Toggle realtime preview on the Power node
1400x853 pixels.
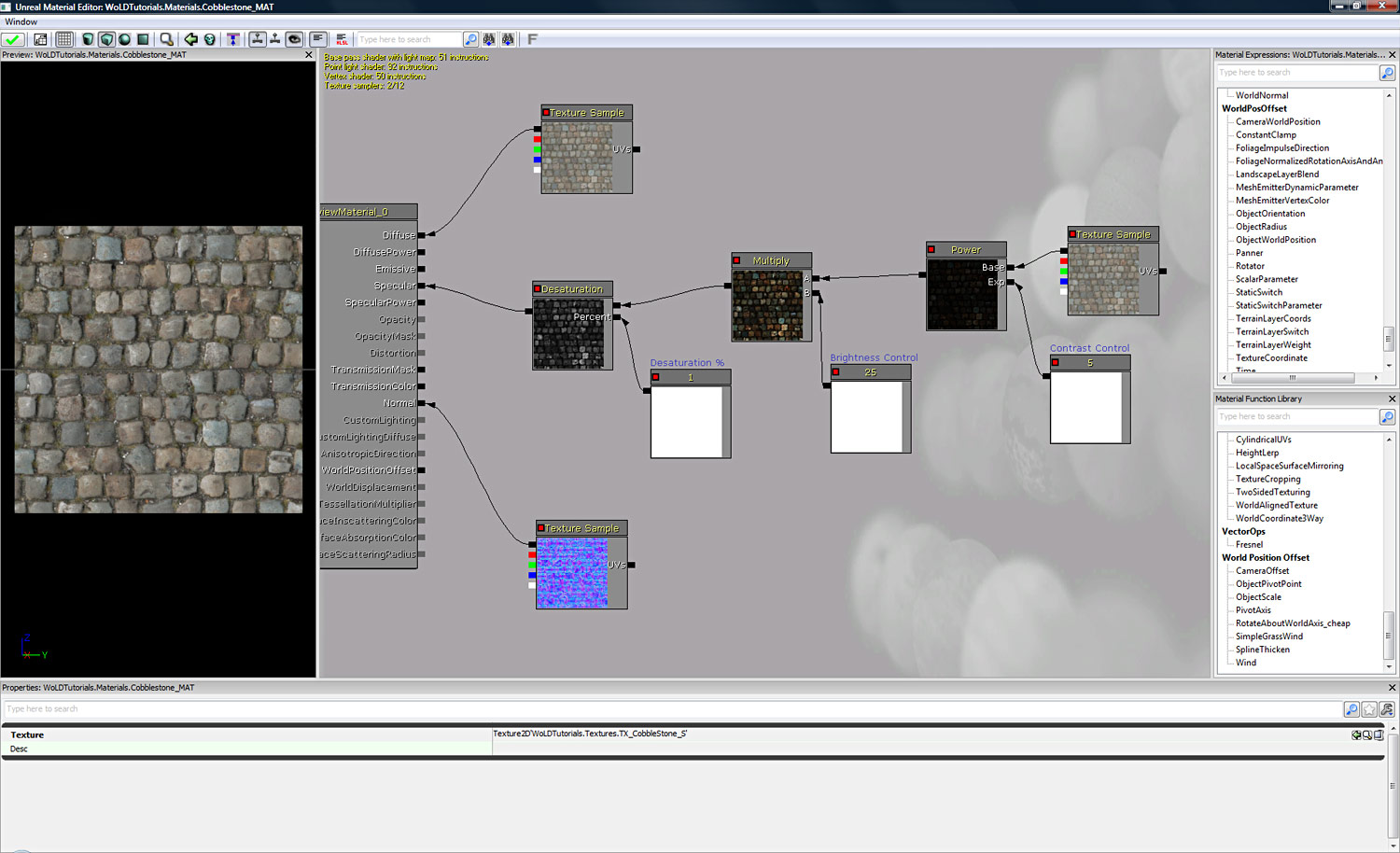[931, 250]
